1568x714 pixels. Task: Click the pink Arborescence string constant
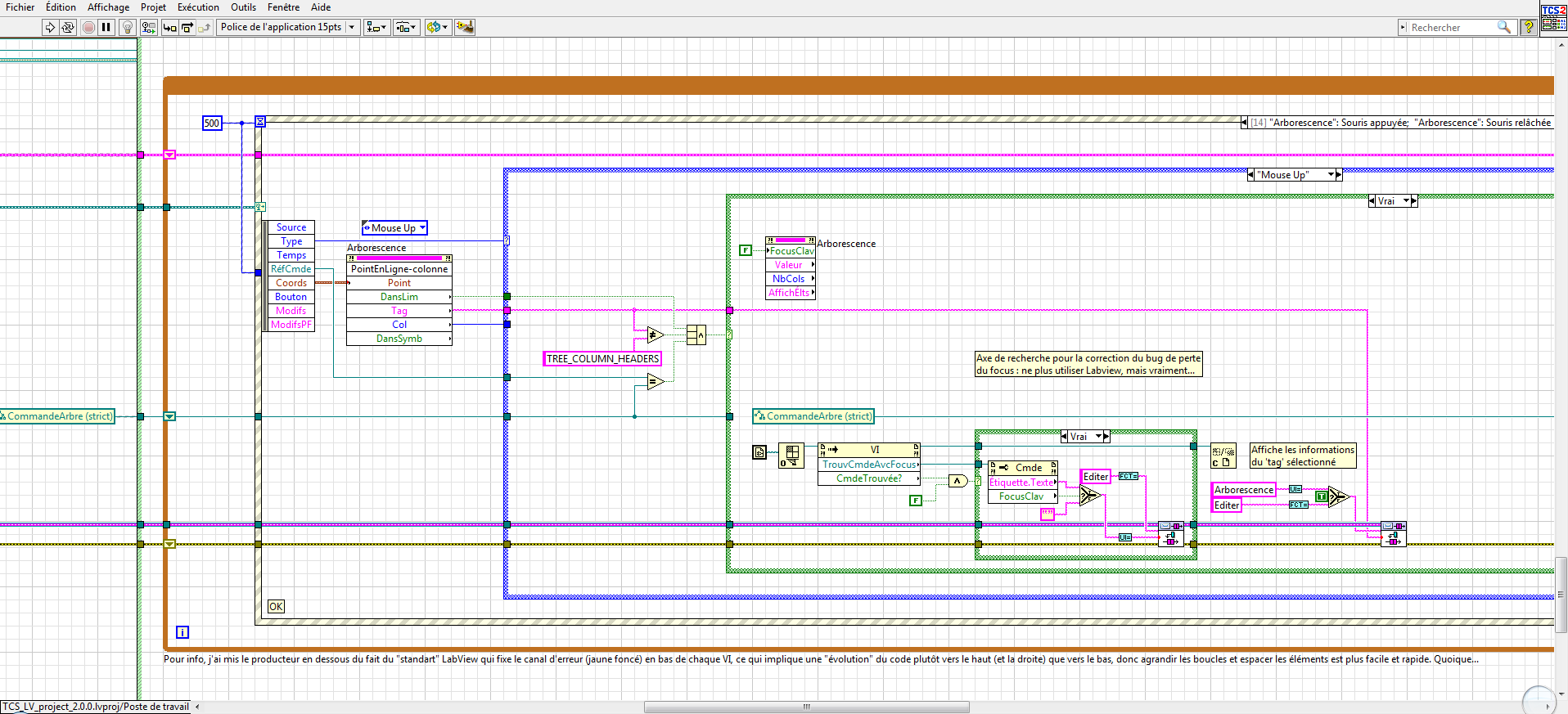tap(1244, 490)
